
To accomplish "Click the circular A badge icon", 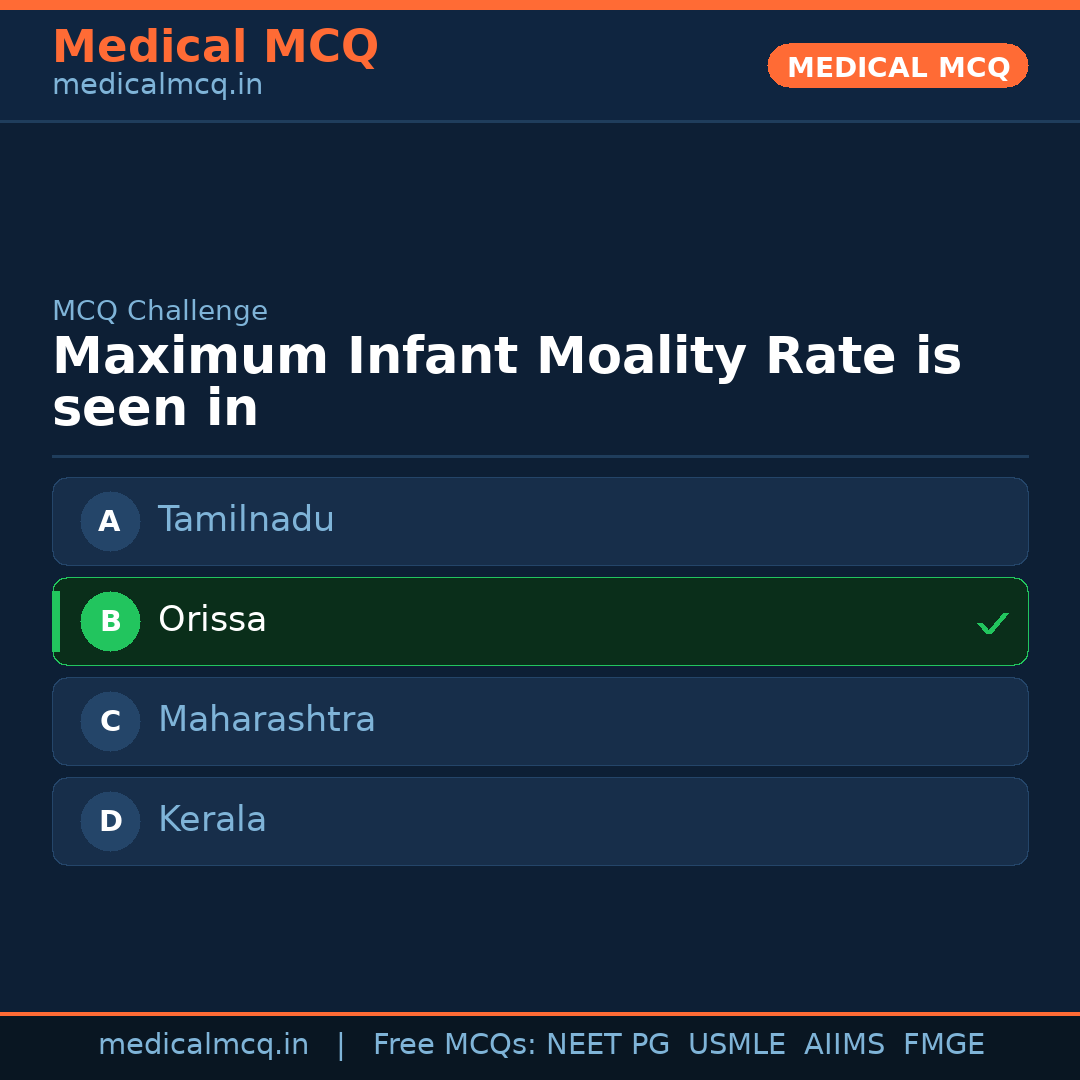I will [110, 521].
